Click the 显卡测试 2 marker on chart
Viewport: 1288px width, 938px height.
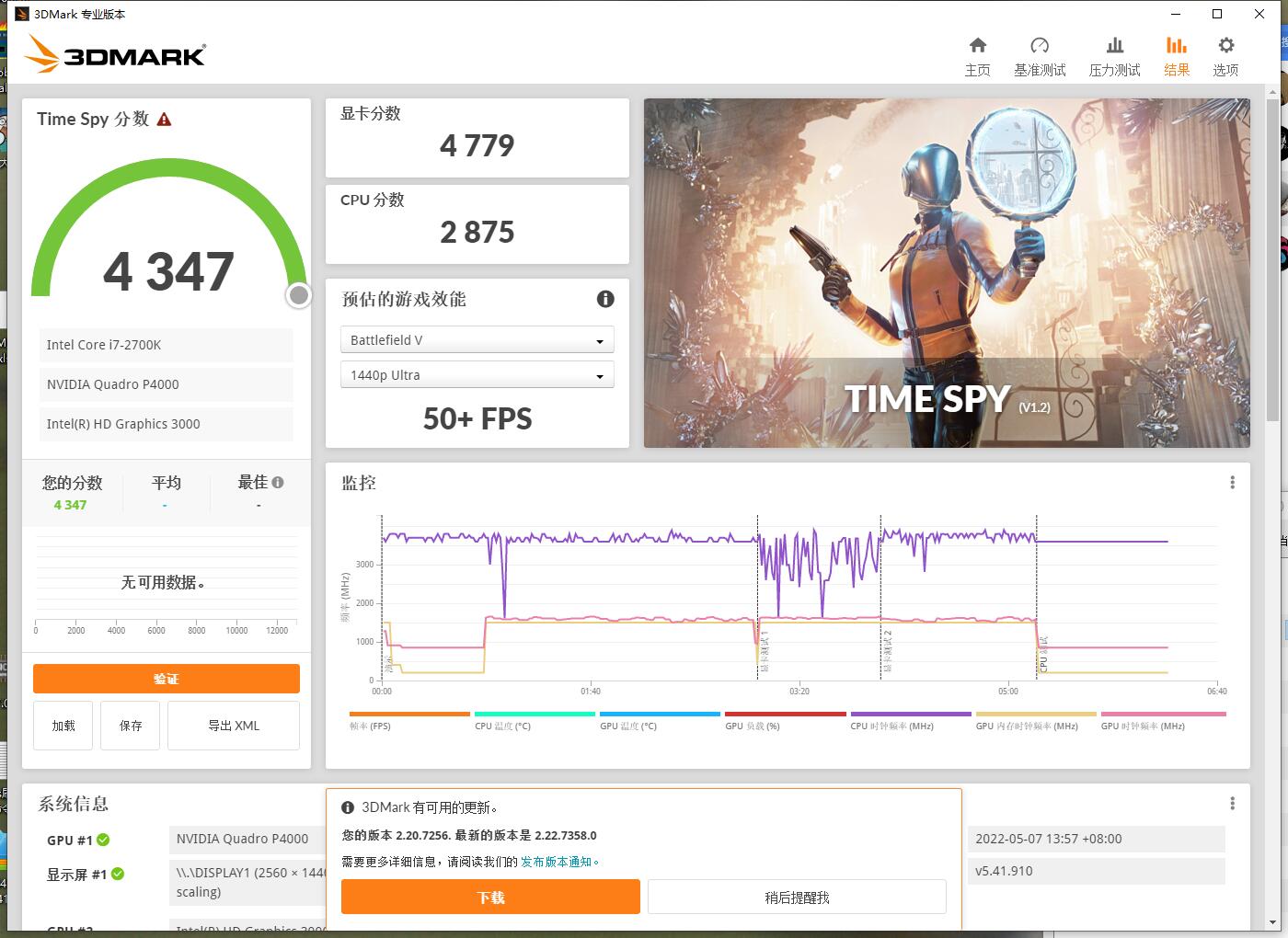click(888, 651)
